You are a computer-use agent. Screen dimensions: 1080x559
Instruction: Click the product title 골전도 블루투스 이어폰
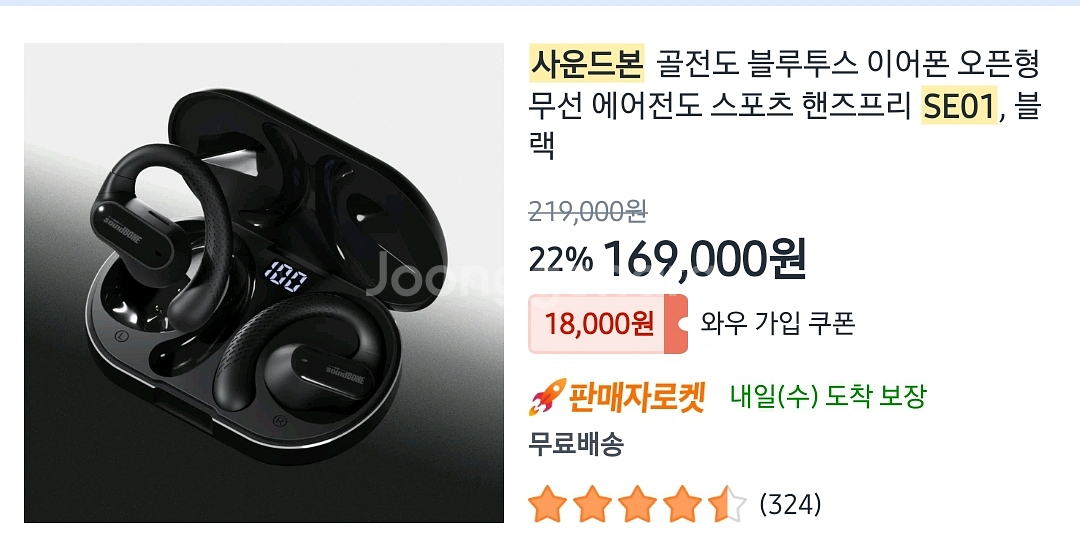tap(757, 63)
